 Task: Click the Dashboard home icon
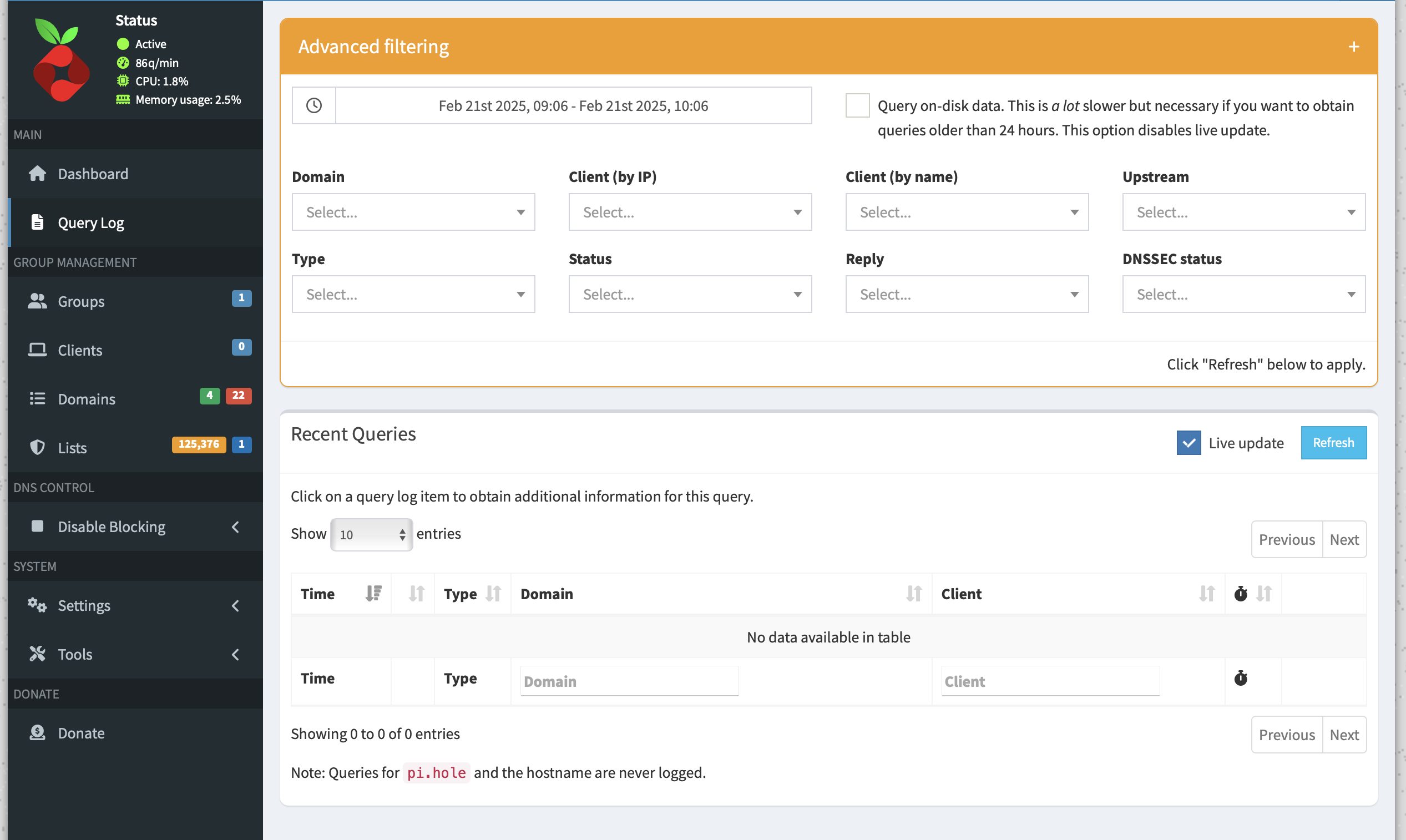(x=37, y=173)
